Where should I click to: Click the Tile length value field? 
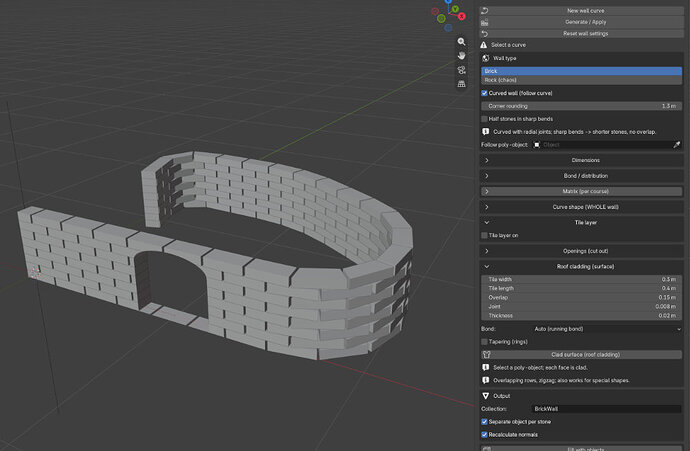pos(581,289)
